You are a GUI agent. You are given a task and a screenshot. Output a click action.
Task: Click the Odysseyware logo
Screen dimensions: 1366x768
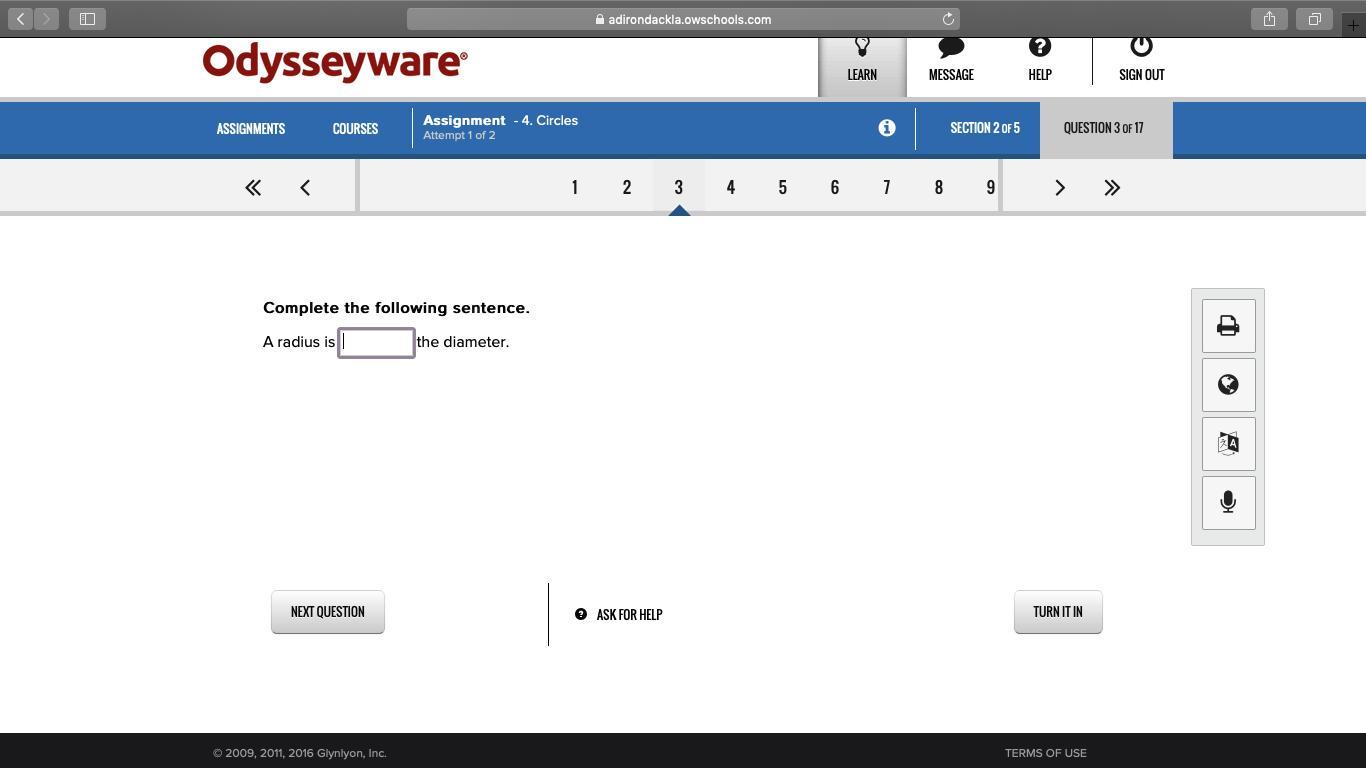[x=335, y=63]
